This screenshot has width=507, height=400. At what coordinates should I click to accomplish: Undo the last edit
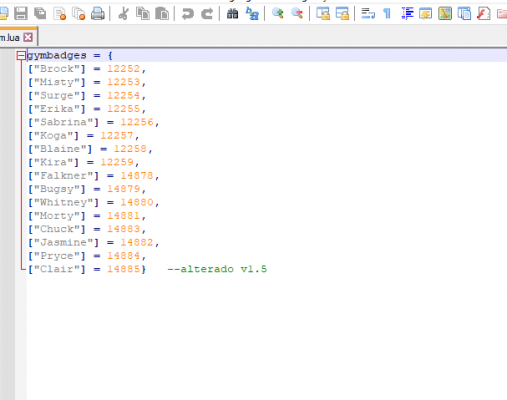pos(188,14)
